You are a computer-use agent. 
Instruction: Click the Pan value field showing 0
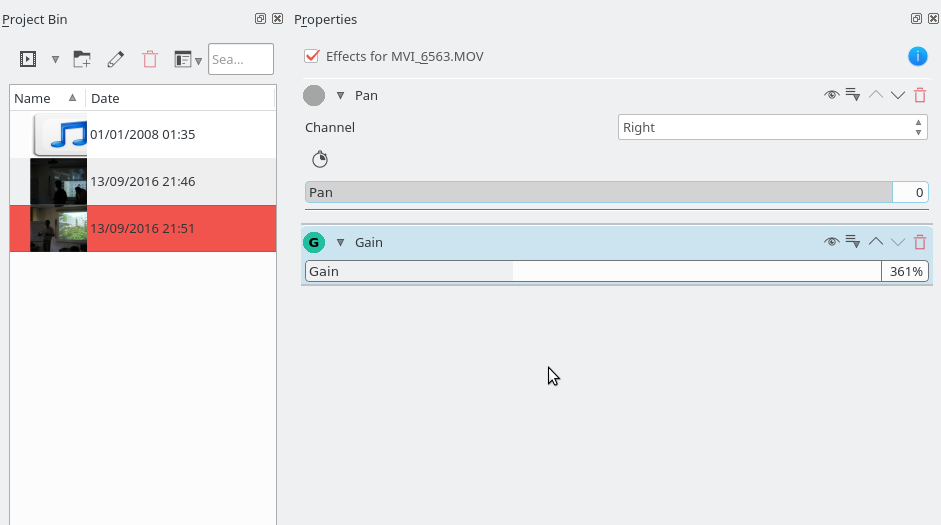click(910, 192)
